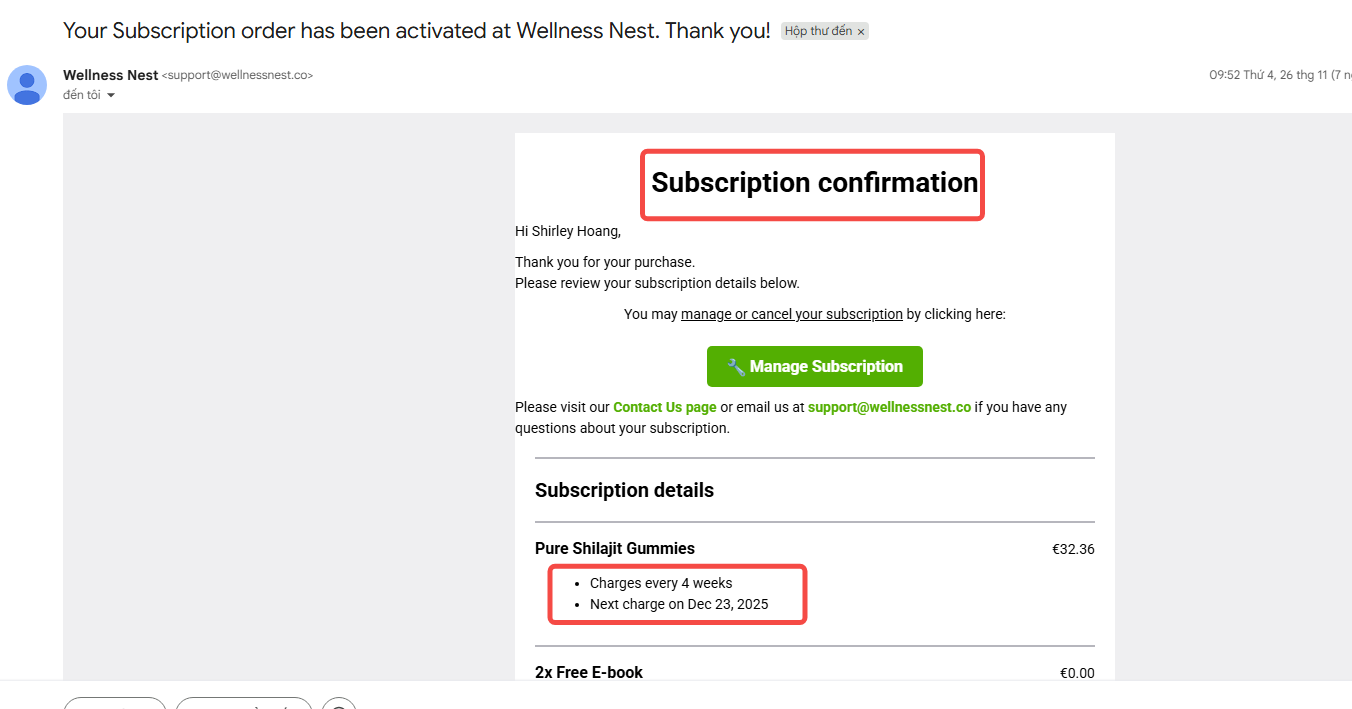Click the sender email address in the header

237,75
